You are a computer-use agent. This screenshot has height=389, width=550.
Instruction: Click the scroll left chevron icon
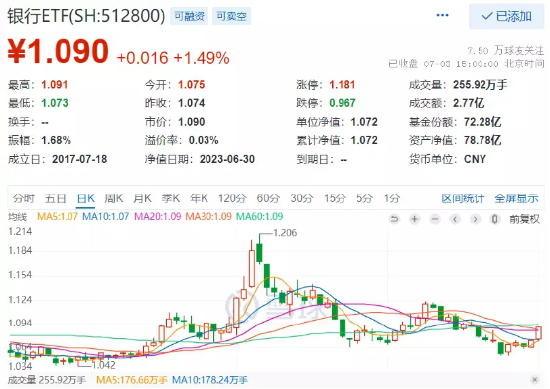click(455, 219)
